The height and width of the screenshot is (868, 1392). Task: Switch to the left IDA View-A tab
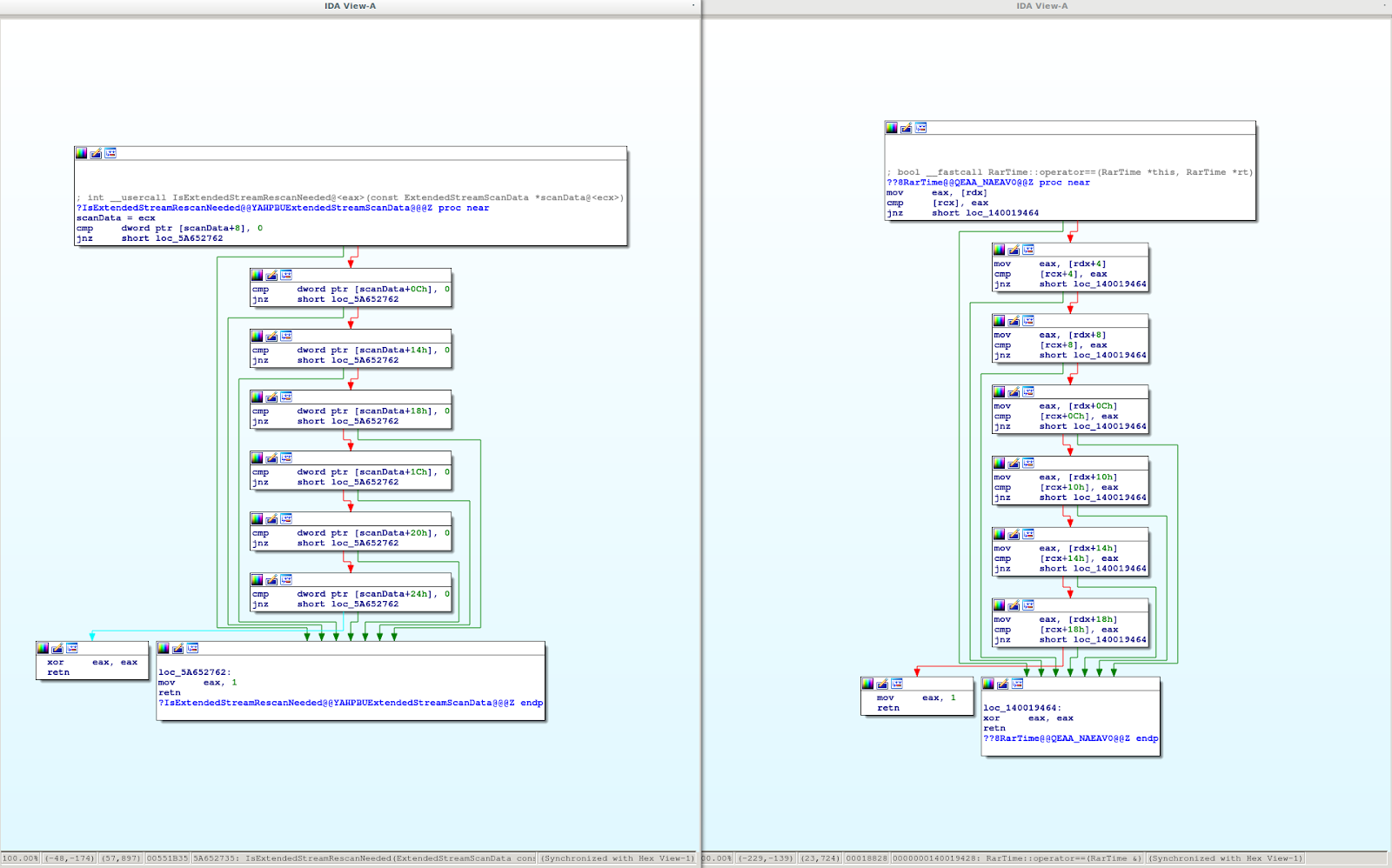click(x=350, y=6)
